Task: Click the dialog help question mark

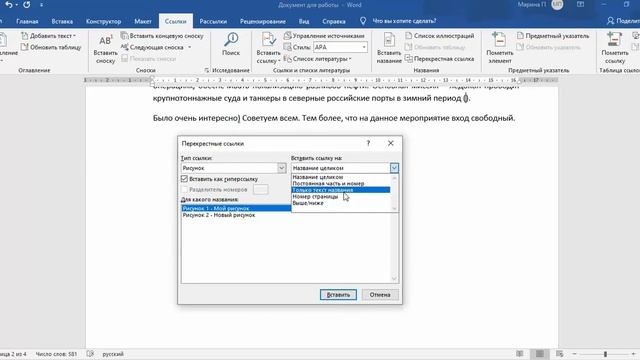Action: (368, 143)
